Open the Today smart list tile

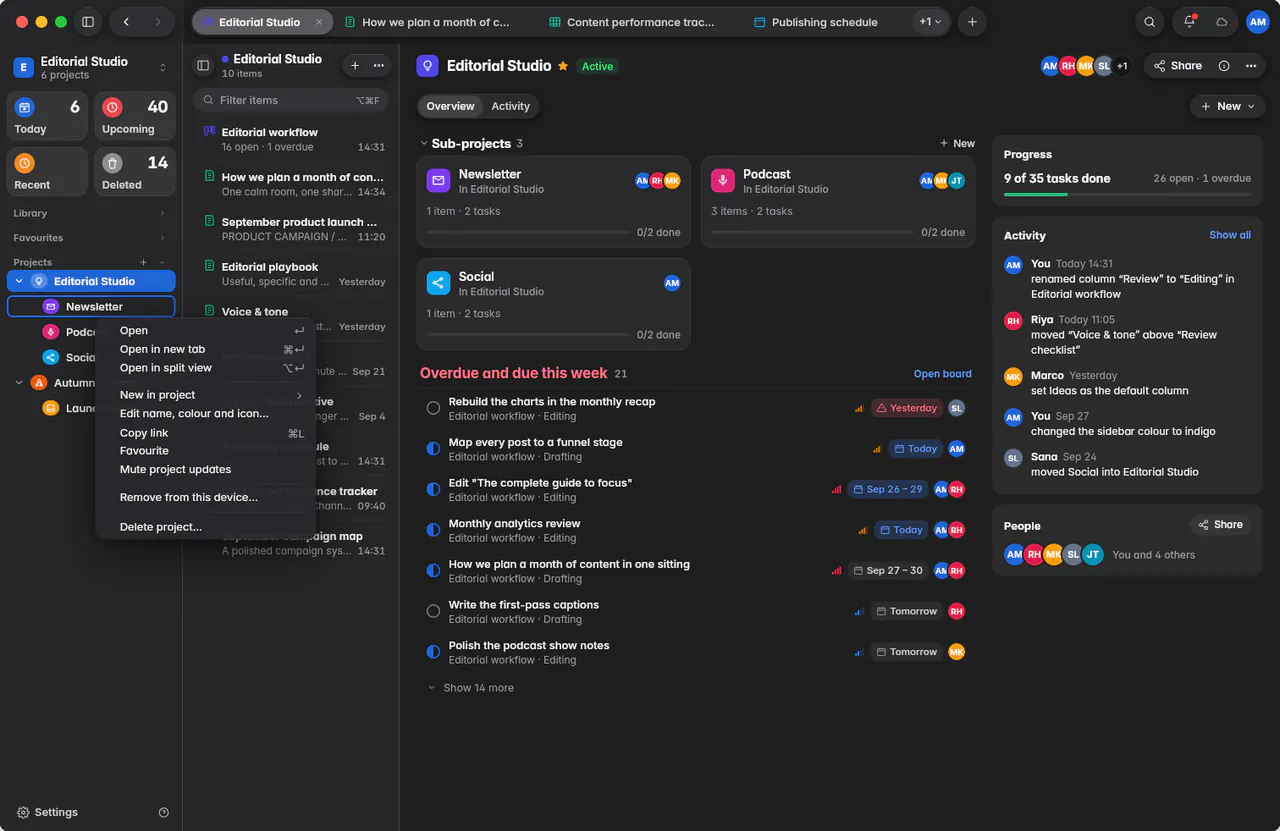point(47,117)
